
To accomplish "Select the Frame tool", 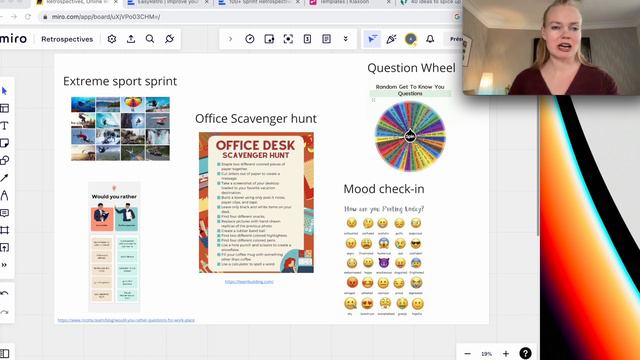I will coord(4,230).
